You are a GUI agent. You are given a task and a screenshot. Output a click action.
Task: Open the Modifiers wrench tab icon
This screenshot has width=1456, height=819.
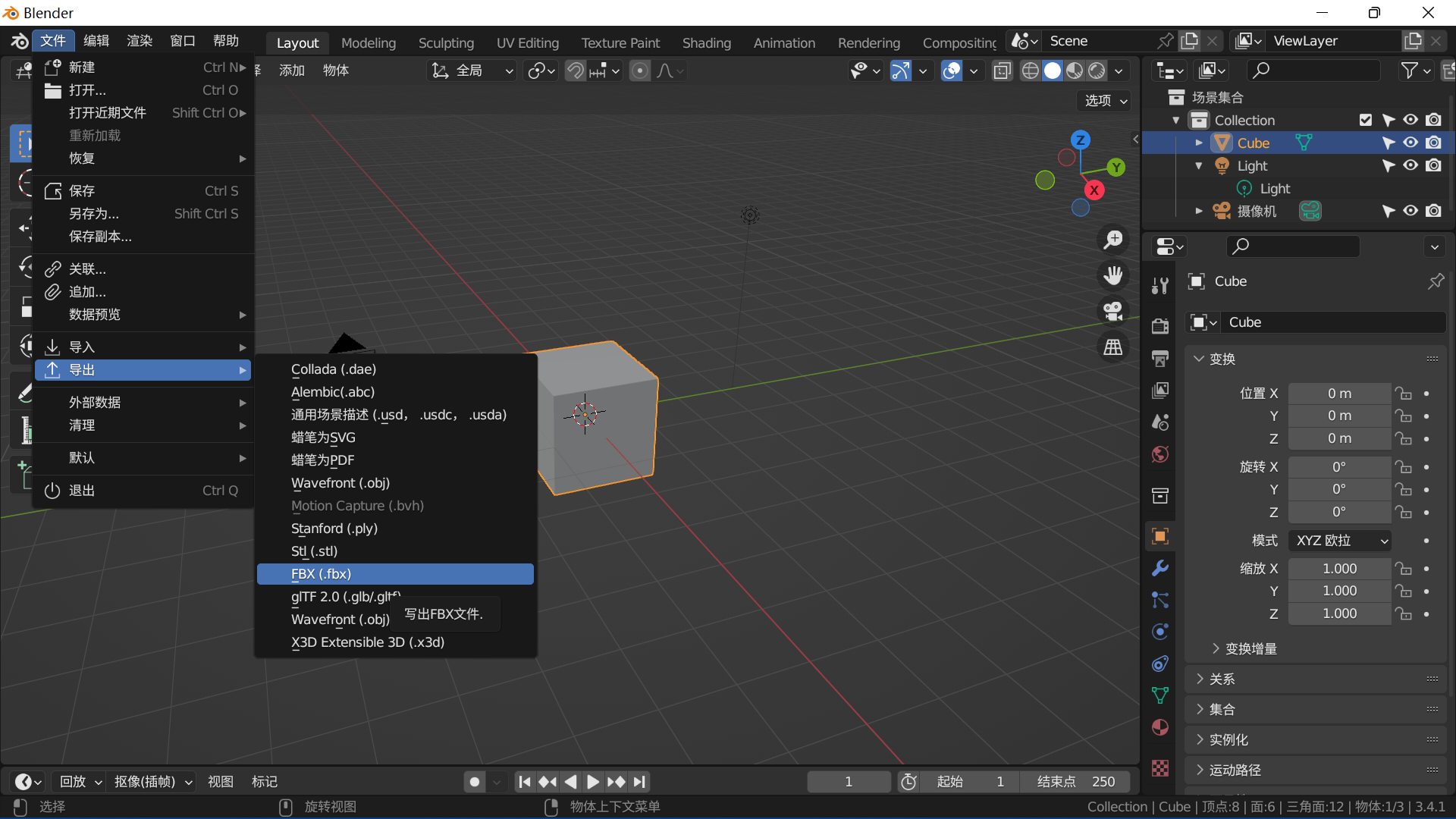coord(1159,568)
